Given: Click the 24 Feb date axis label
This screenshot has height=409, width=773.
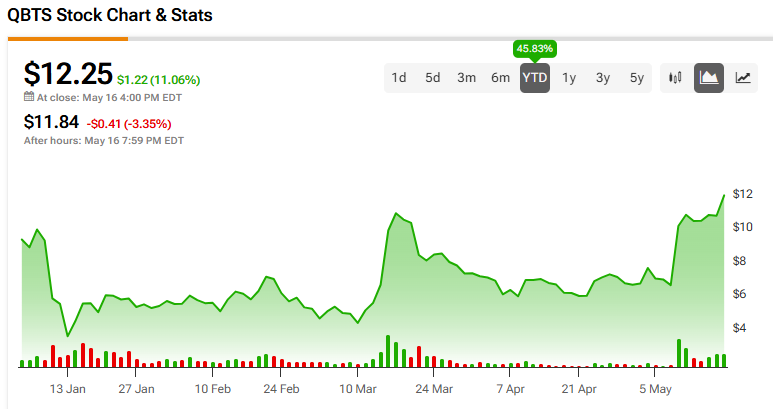Looking at the screenshot, I should [x=281, y=389].
